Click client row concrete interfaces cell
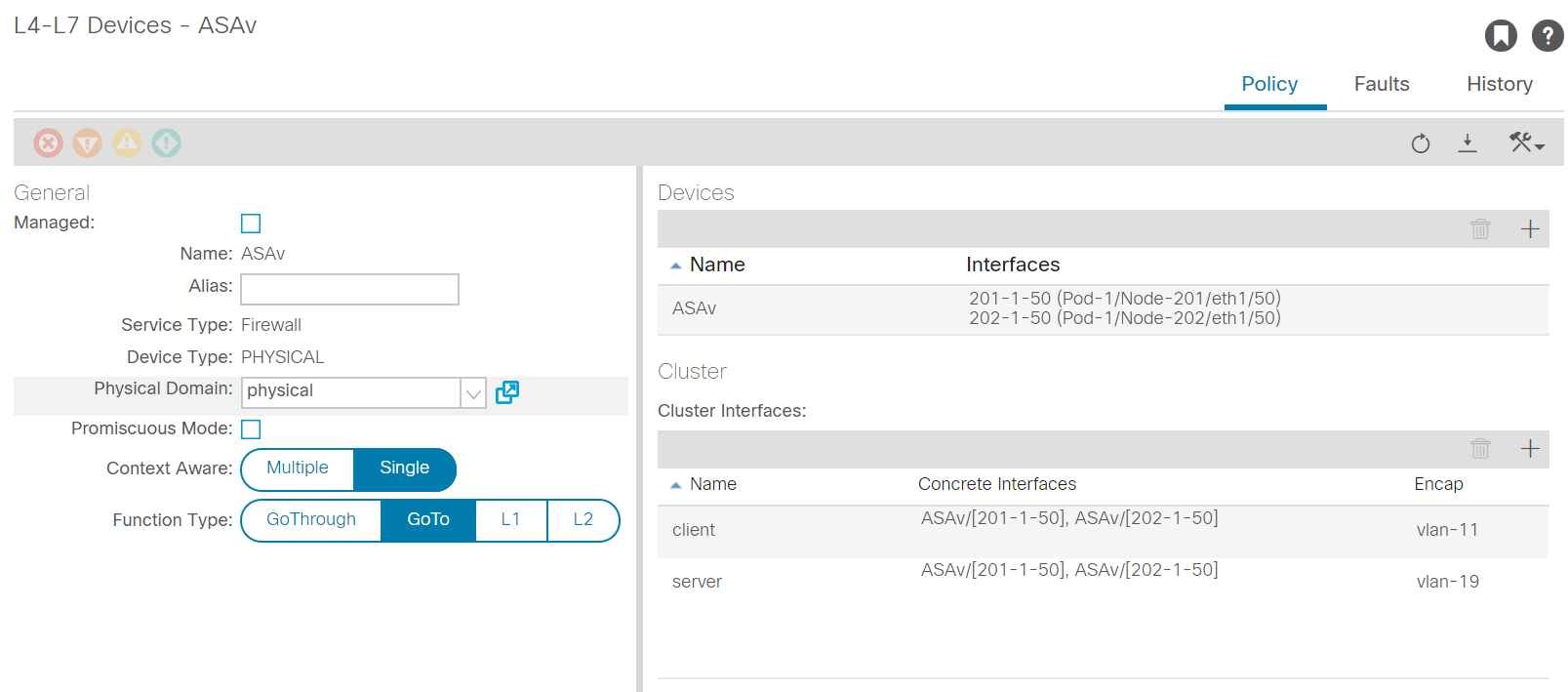Screen dimensions: 1568x692 pos(1069,518)
